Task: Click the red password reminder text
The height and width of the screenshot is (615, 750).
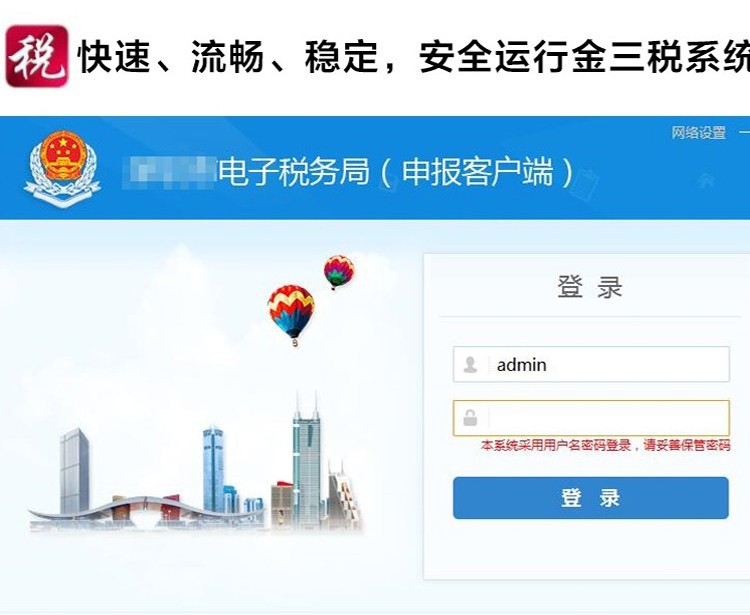Action: tap(606, 446)
